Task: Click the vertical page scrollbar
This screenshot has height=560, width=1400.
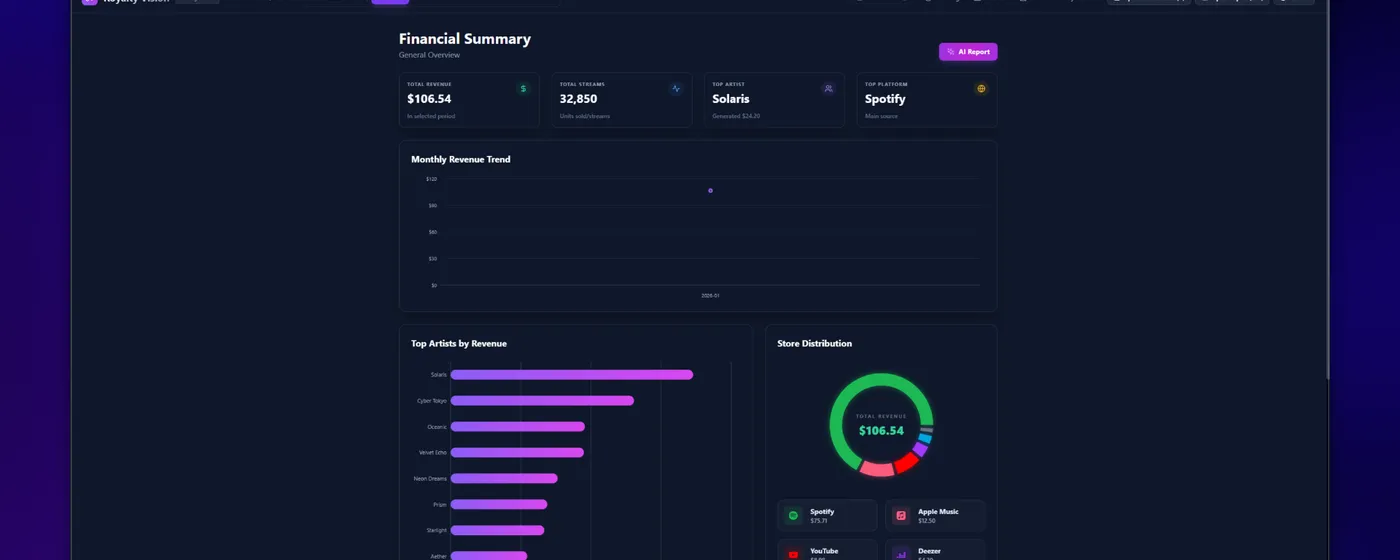Action: pyautogui.click(x=1327, y=190)
